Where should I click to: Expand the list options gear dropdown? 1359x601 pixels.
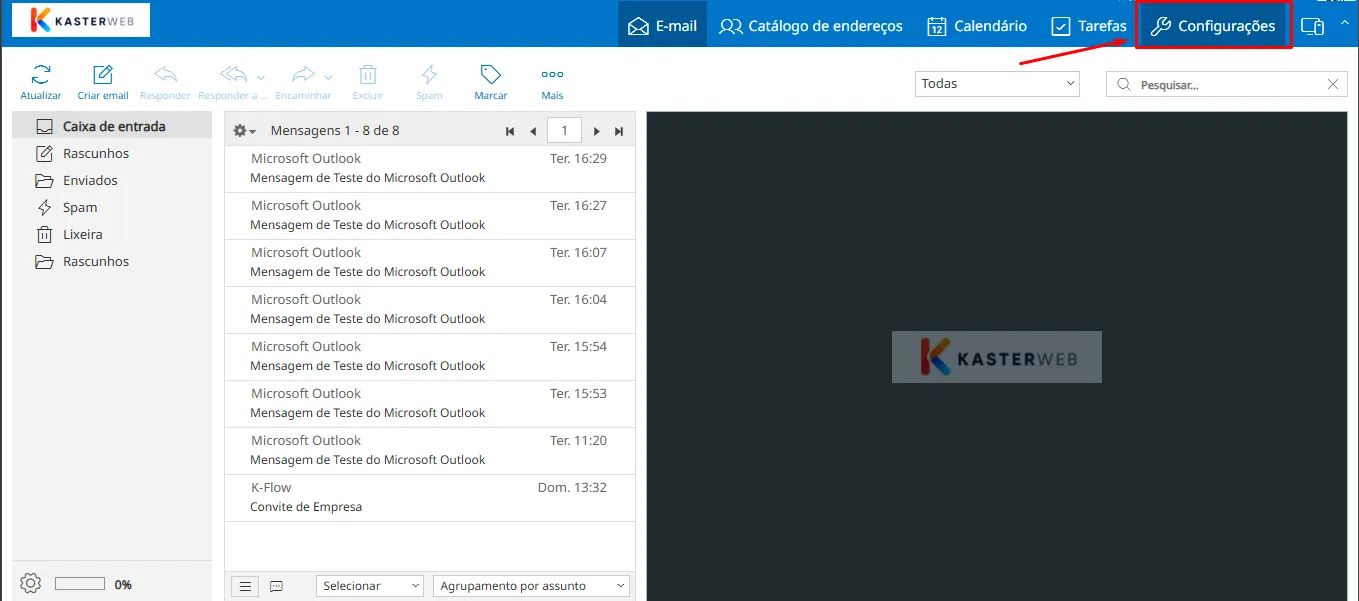click(x=244, y=131)
